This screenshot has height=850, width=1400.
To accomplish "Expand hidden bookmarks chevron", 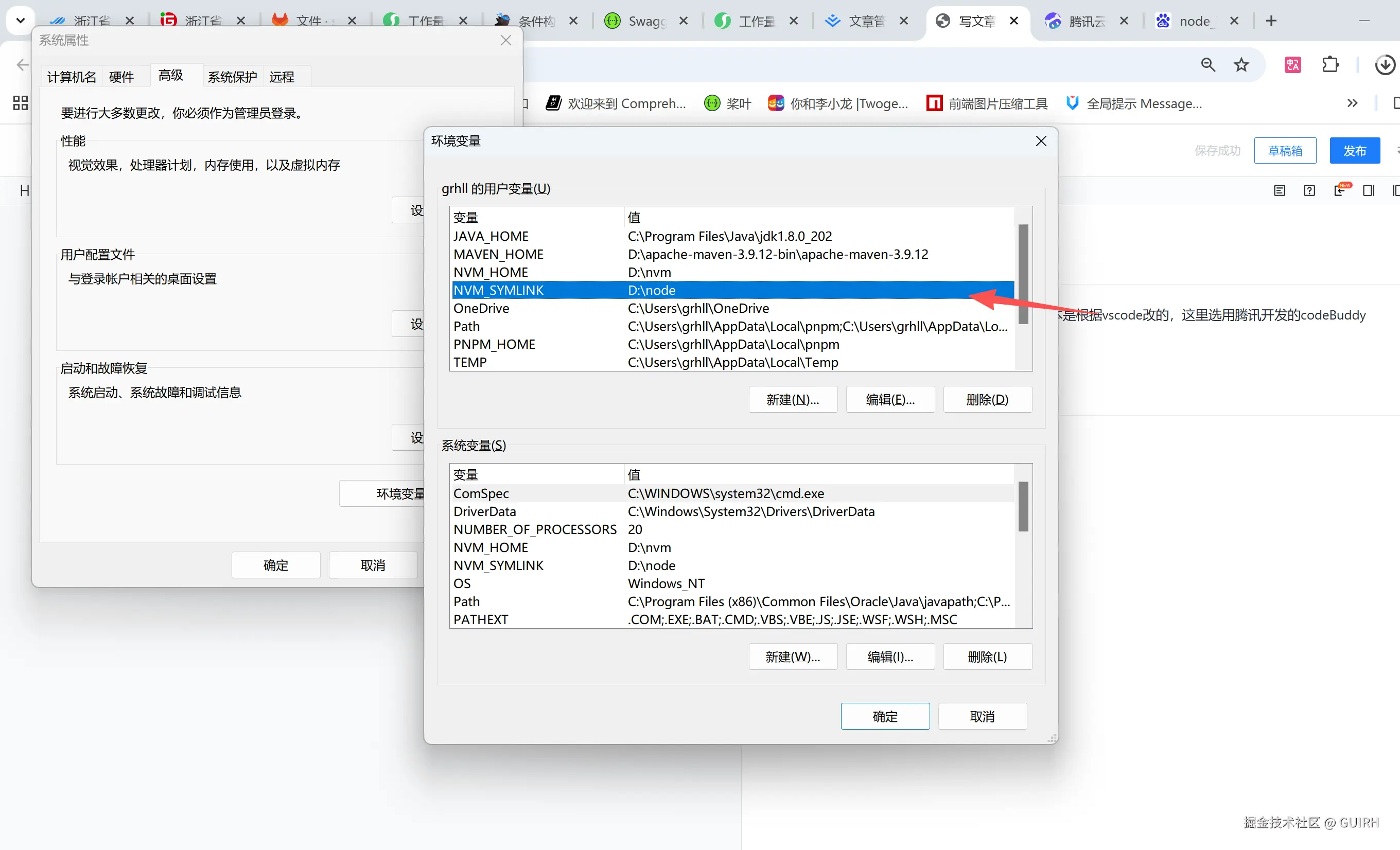I will coord(1352,103).
